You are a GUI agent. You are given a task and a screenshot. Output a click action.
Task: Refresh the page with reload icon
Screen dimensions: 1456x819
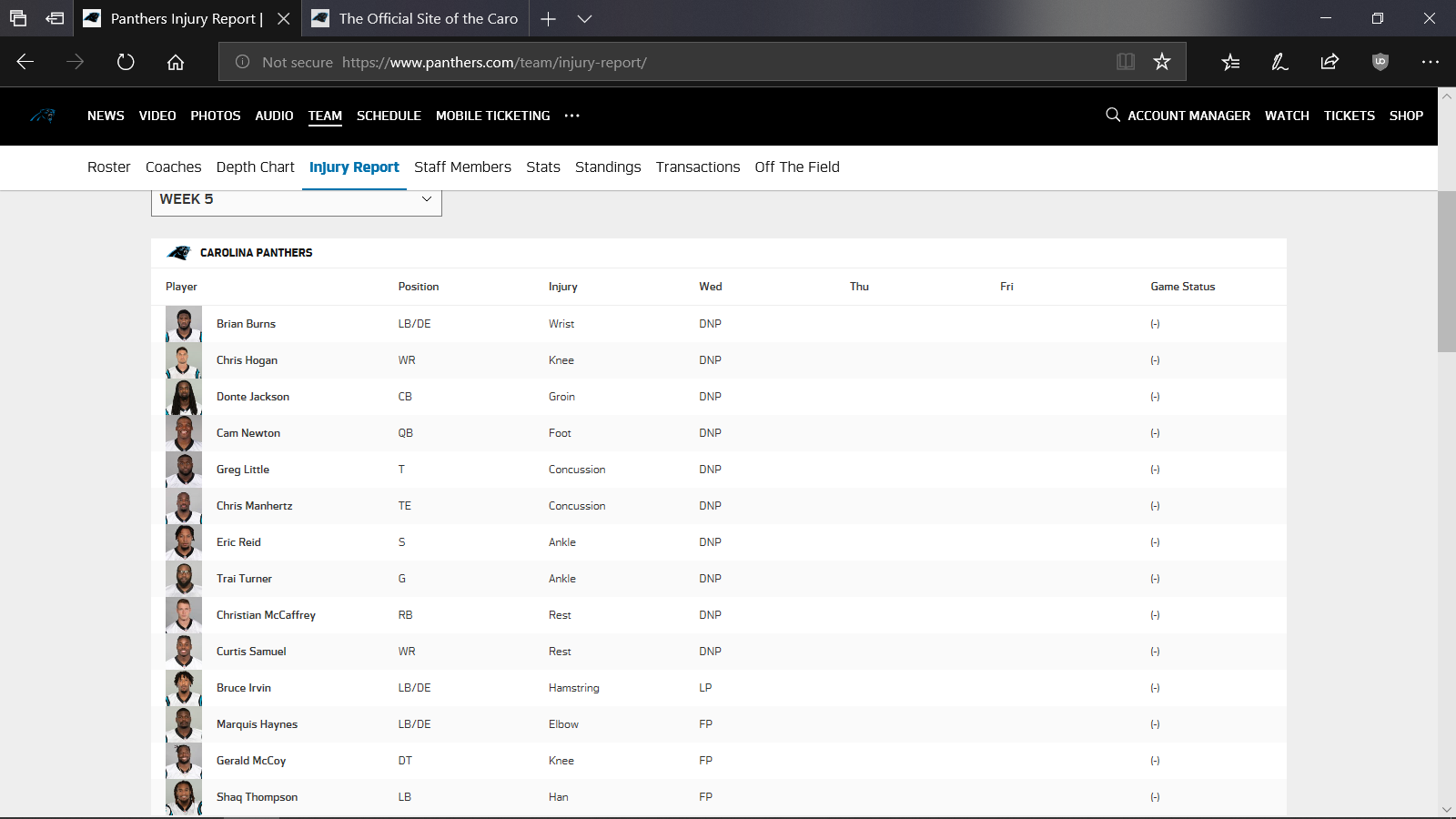(x=126, y=62)
